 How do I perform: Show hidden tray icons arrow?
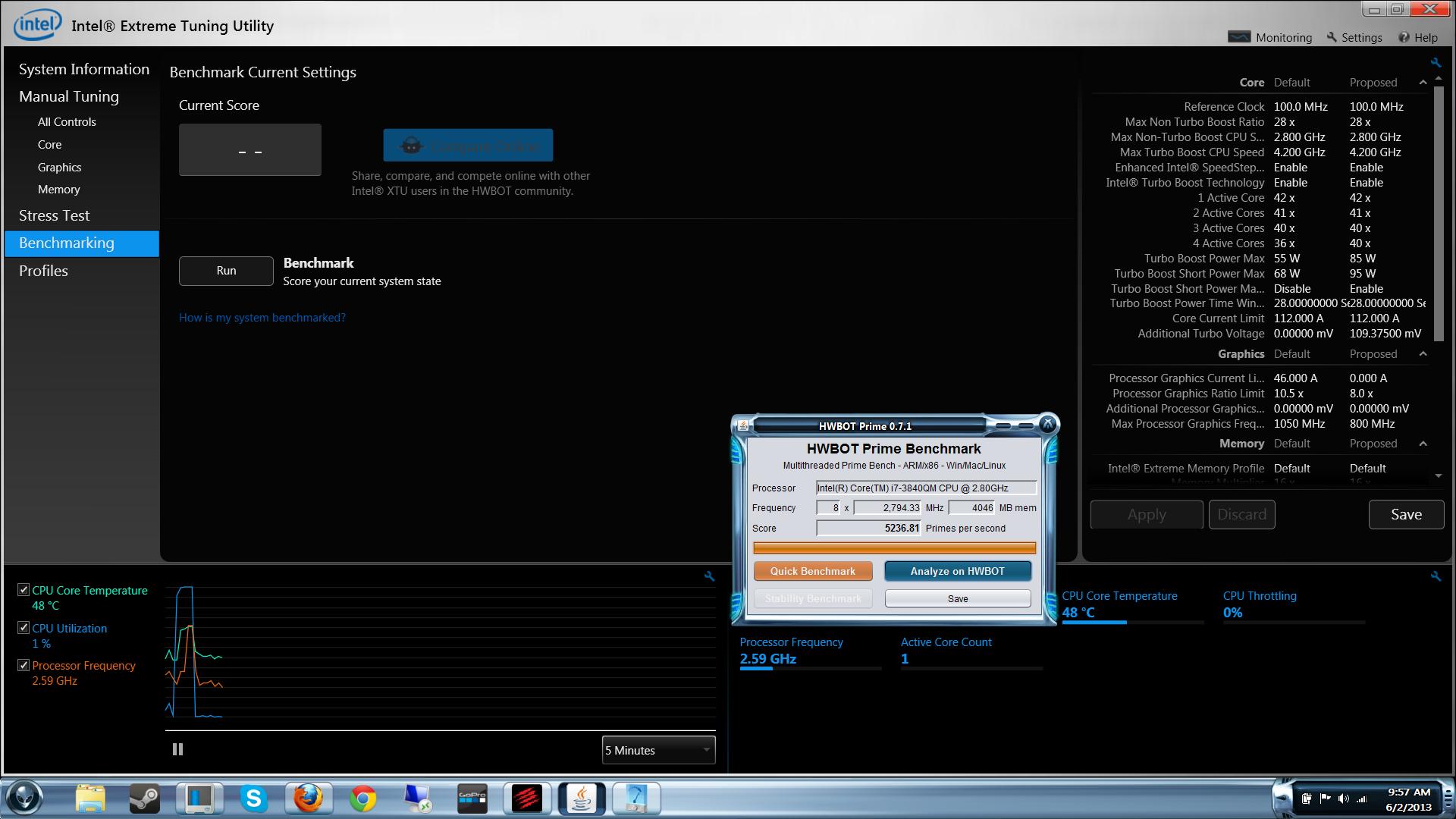1282,798
